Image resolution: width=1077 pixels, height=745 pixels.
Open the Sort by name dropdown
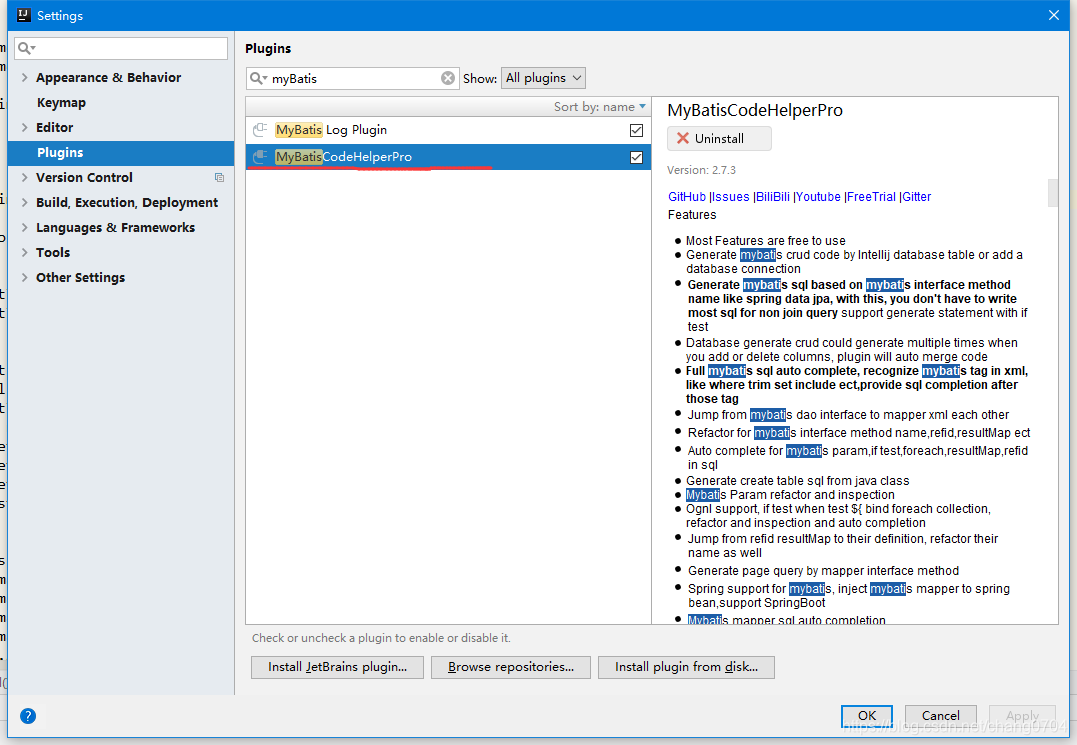click(x=600, y=107)
